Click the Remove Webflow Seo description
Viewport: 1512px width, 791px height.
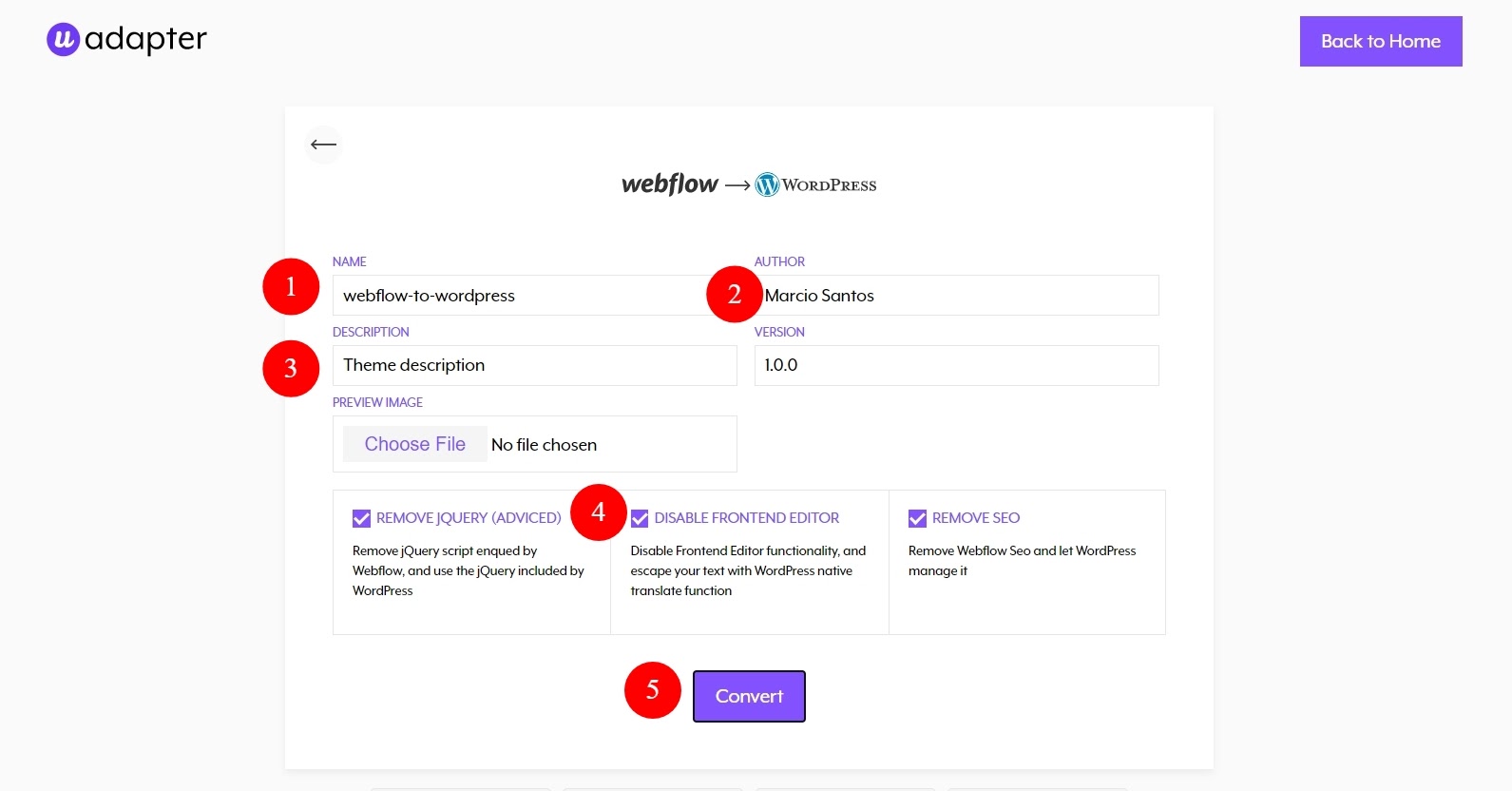pyautogui.click(x=1022, y=561)
